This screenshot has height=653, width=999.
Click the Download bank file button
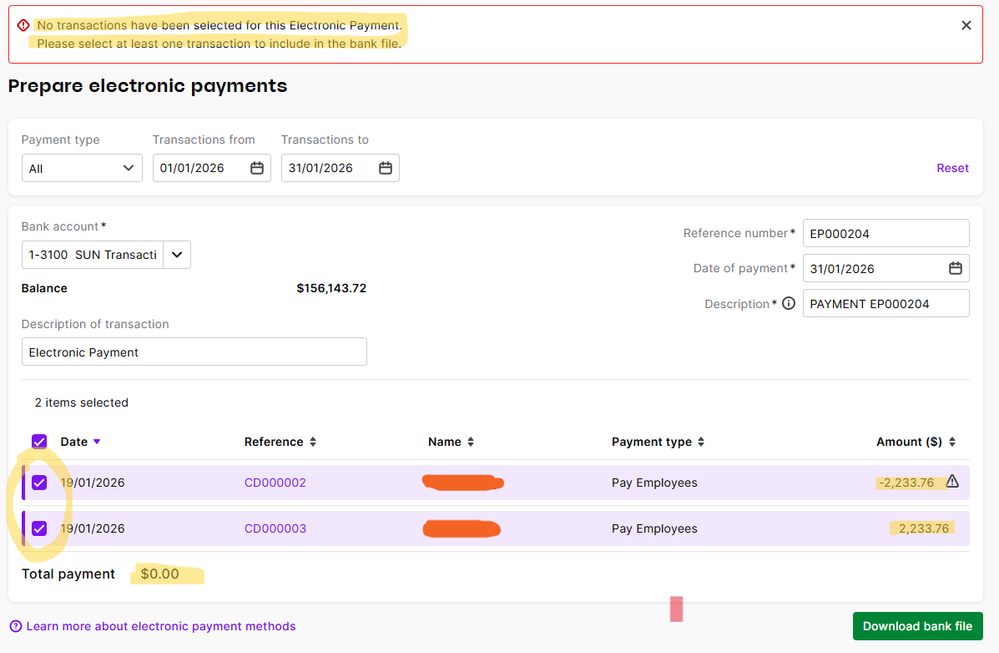coord(917,626)
